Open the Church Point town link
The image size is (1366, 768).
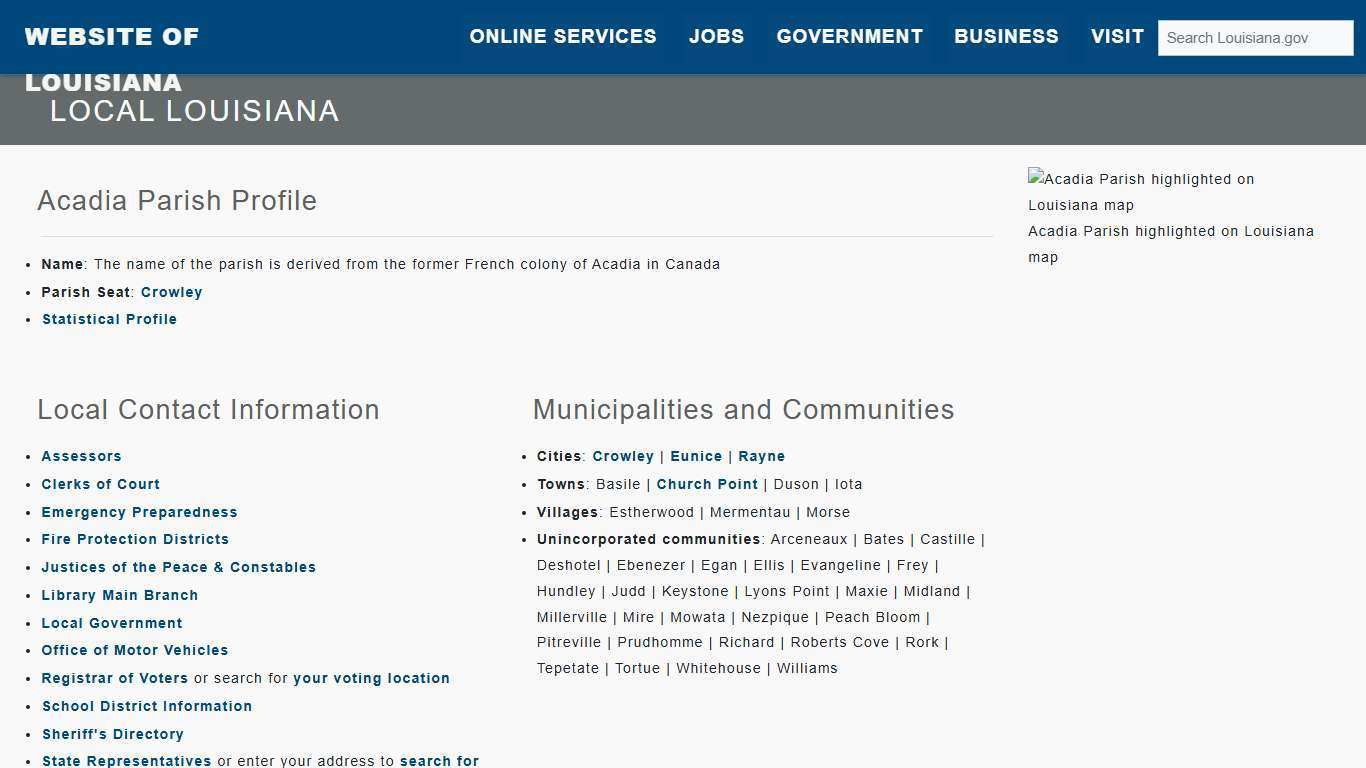point(707,484)
